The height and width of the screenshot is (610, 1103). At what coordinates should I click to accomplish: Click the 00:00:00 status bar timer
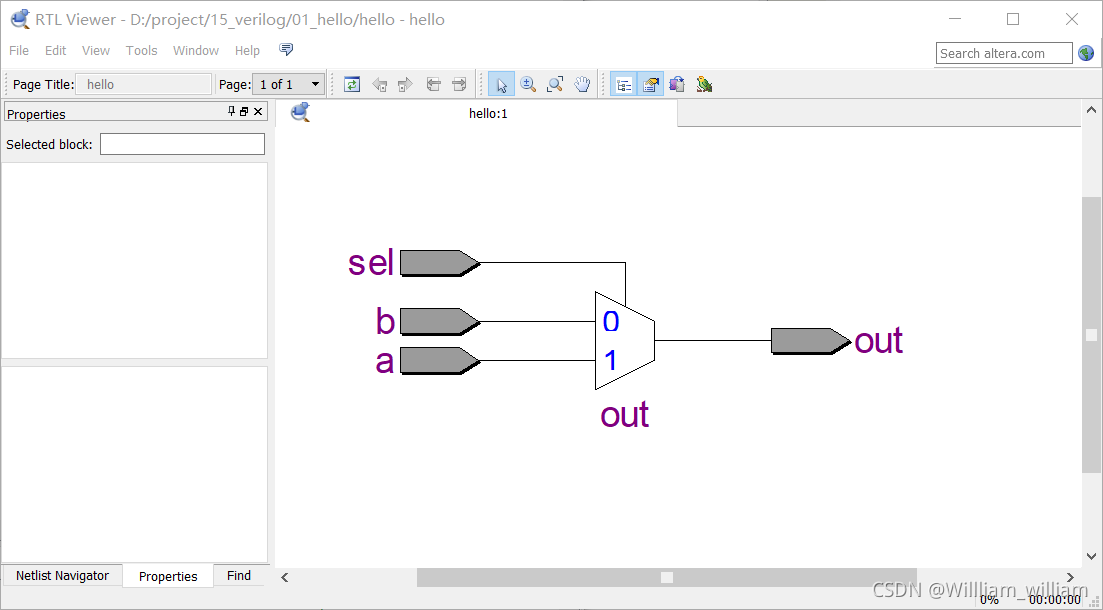pos(1054,599)
